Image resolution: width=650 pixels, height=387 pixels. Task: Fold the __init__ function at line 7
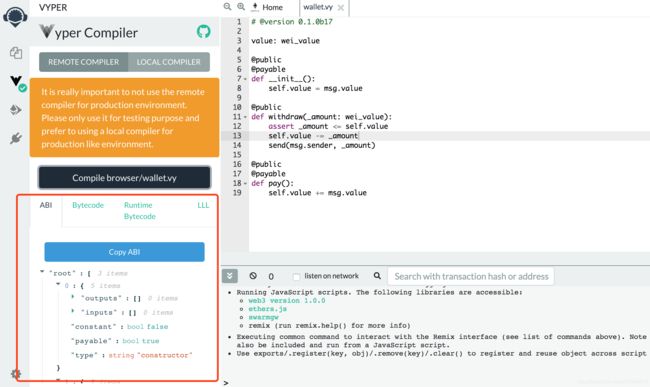245,79
